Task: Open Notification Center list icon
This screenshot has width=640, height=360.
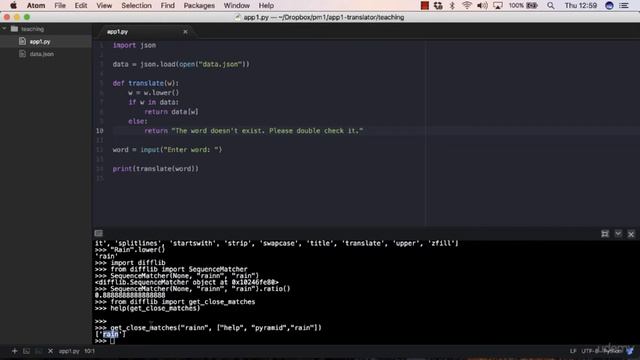Action: 624,5
